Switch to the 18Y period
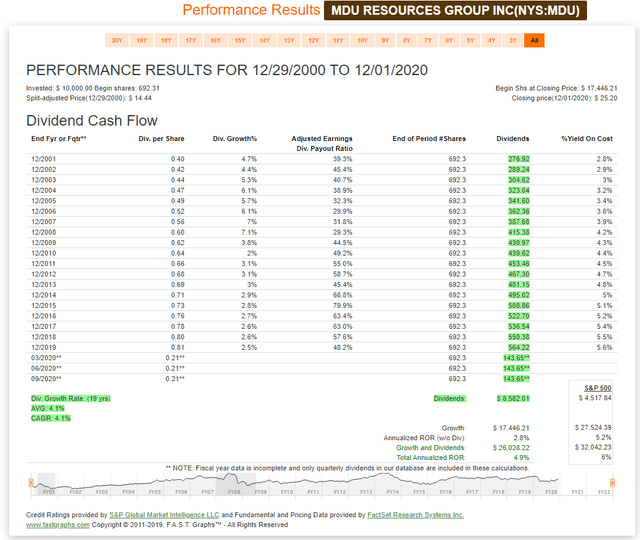Viewport: 640px width, 540px height. pyautogui.click(x=166, y=40)
